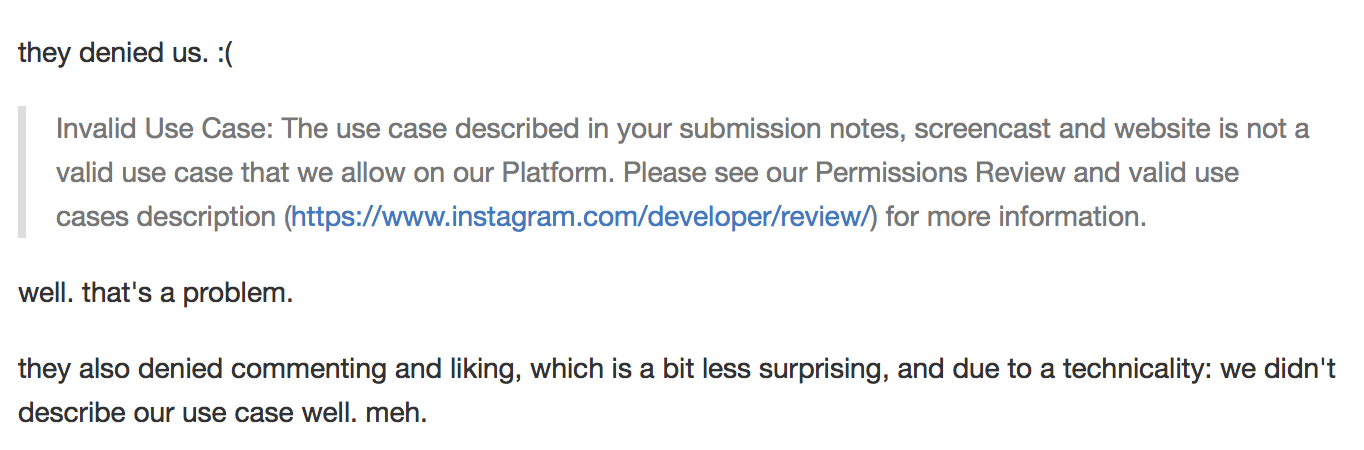
Task: Click the "well. that's a problem." line
Action: [155, 295]
